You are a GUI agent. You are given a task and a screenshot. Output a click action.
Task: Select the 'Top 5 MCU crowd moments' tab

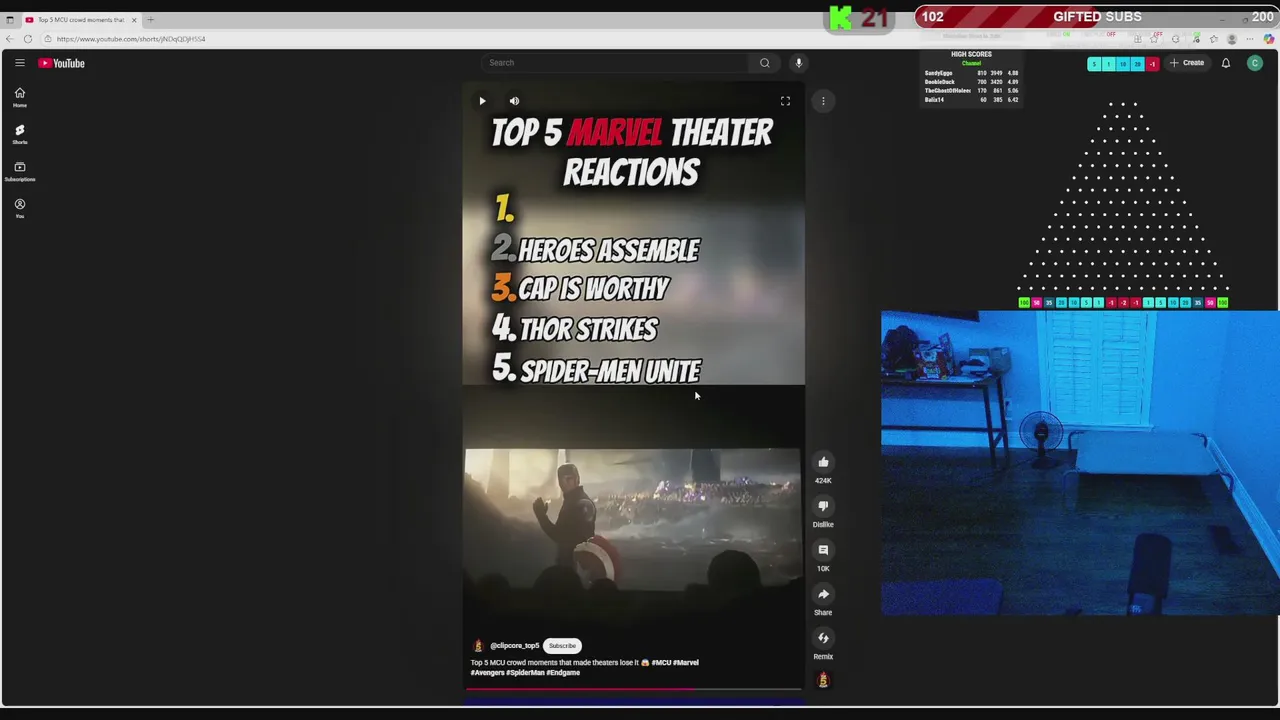click(80, 20)
